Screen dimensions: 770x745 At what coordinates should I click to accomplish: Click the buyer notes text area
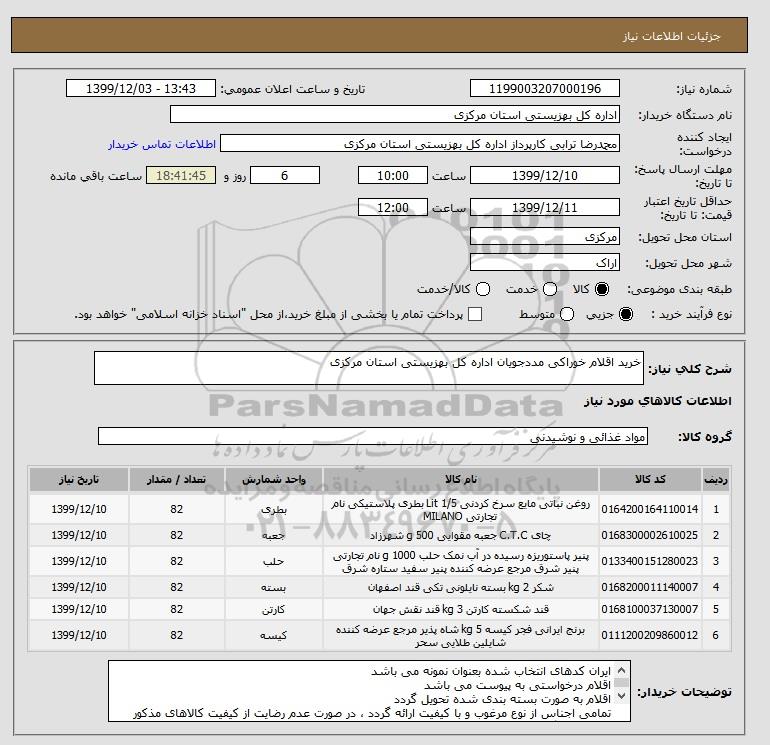[369, 691]
